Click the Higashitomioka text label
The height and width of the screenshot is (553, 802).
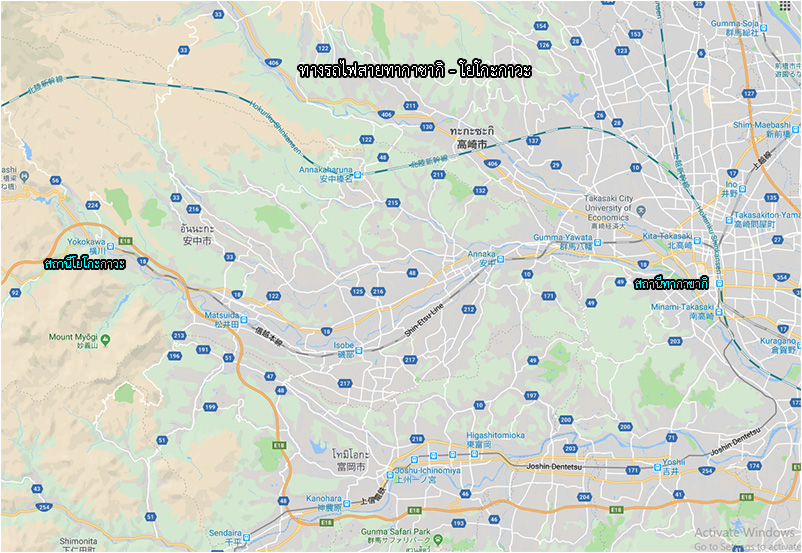coord(495,435)
